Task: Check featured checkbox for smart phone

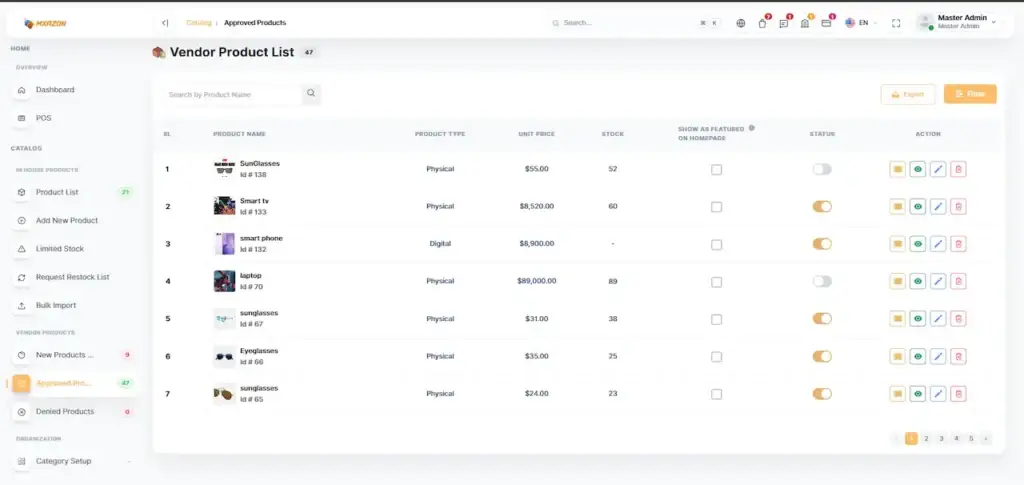Action: coord(716,245)
